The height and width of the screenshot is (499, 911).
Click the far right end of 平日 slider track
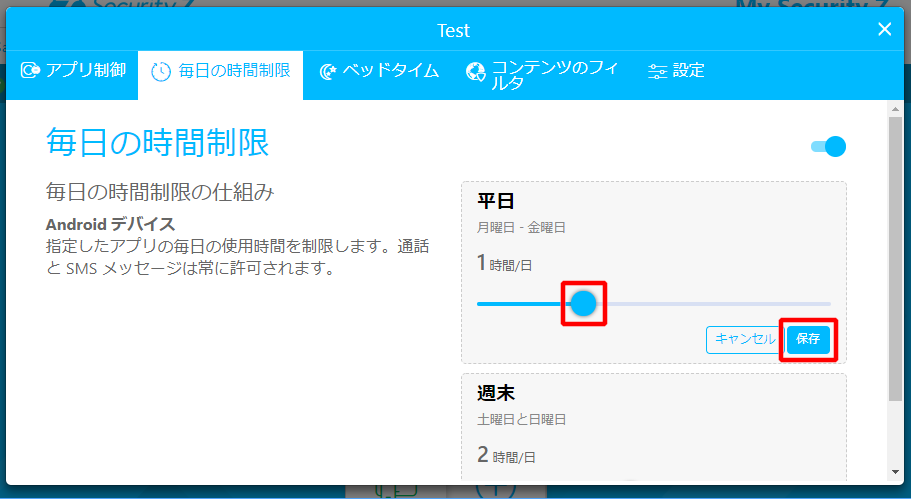click(x=828, y=303)
